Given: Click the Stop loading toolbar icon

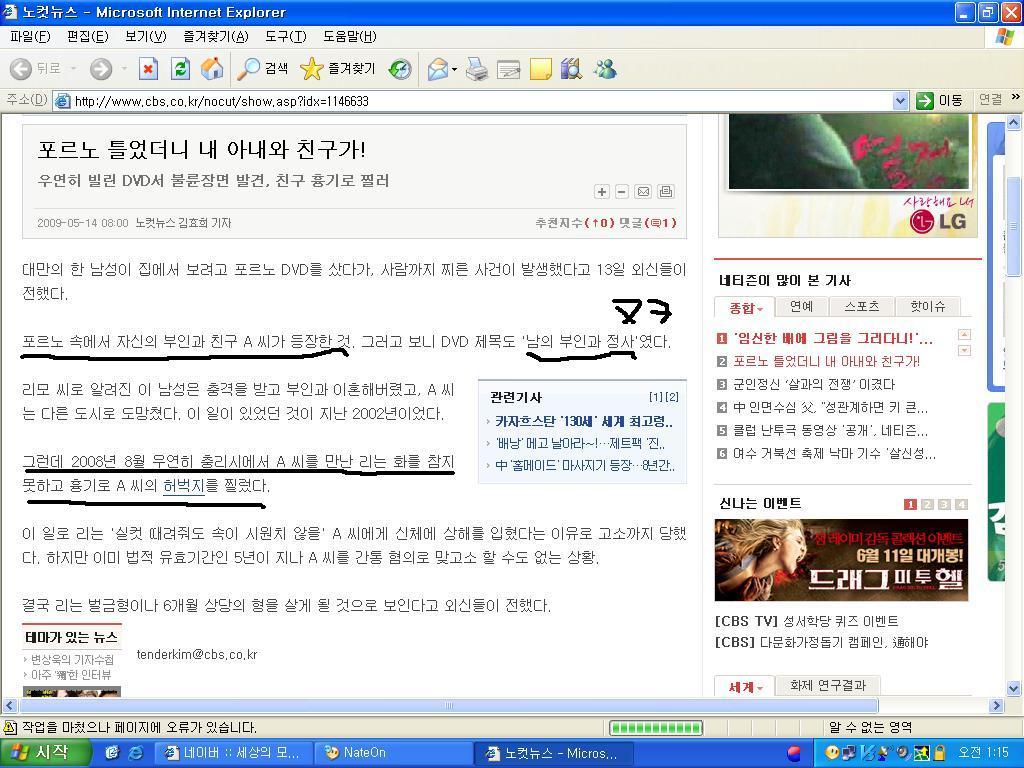Looking at the screenshot, I should [x=148, y=69].
